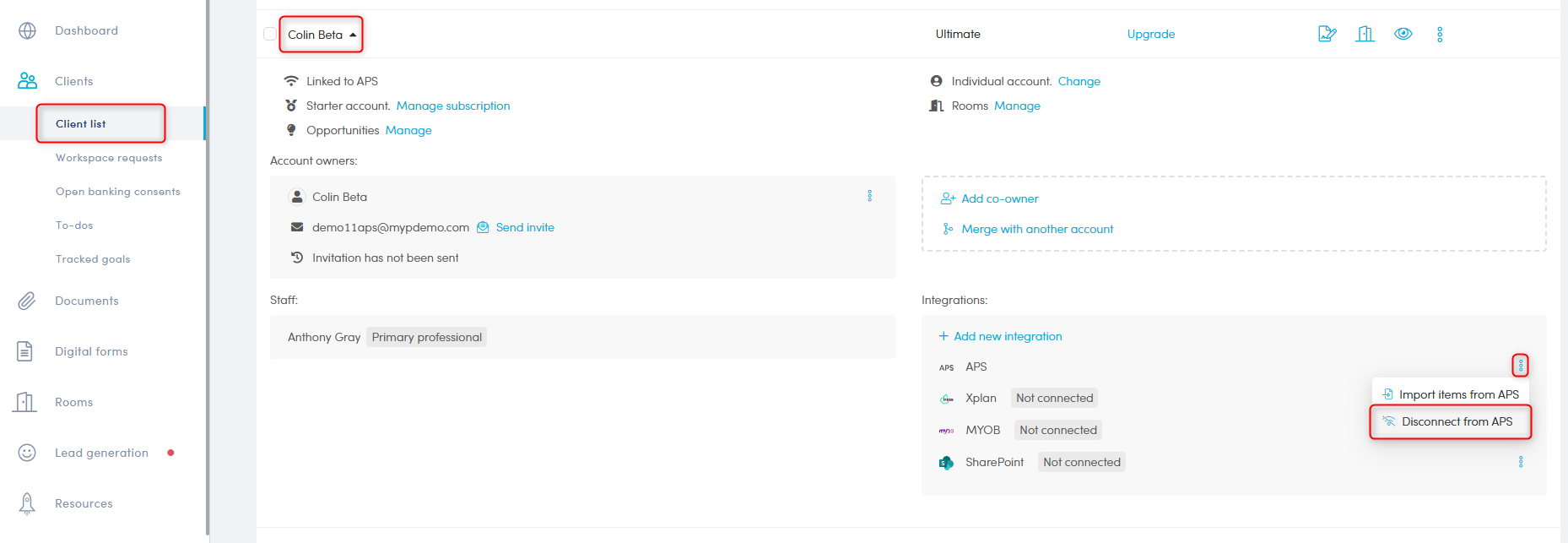Click the APS integration three-dot menu
1568x543 pixels.
point(1521,366)
